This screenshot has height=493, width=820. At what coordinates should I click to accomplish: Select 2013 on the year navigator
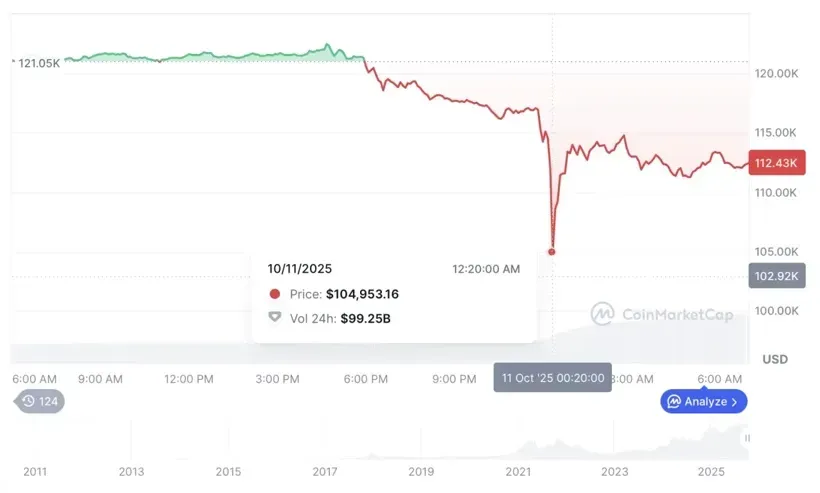(131, 471)
